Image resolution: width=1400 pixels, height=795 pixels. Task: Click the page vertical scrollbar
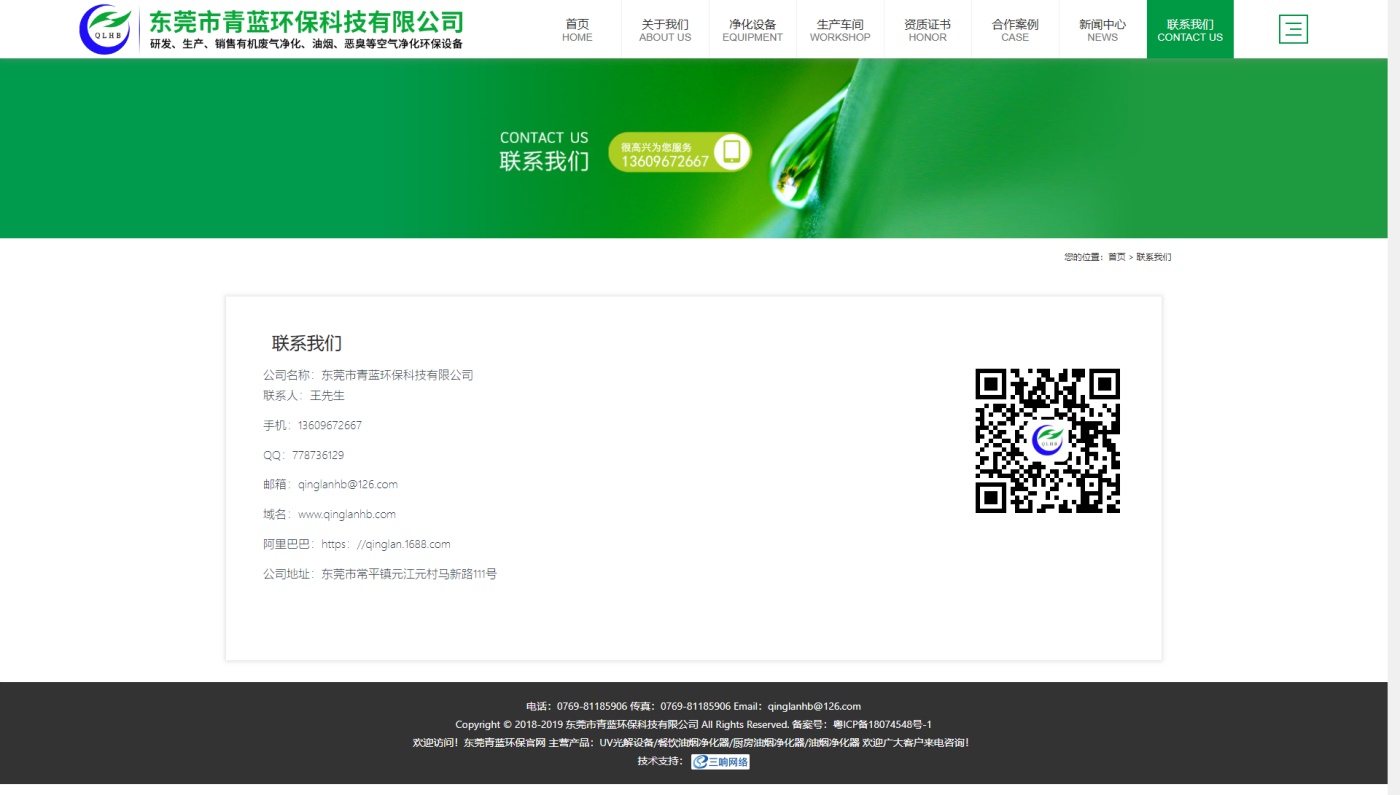point(1394,397)
